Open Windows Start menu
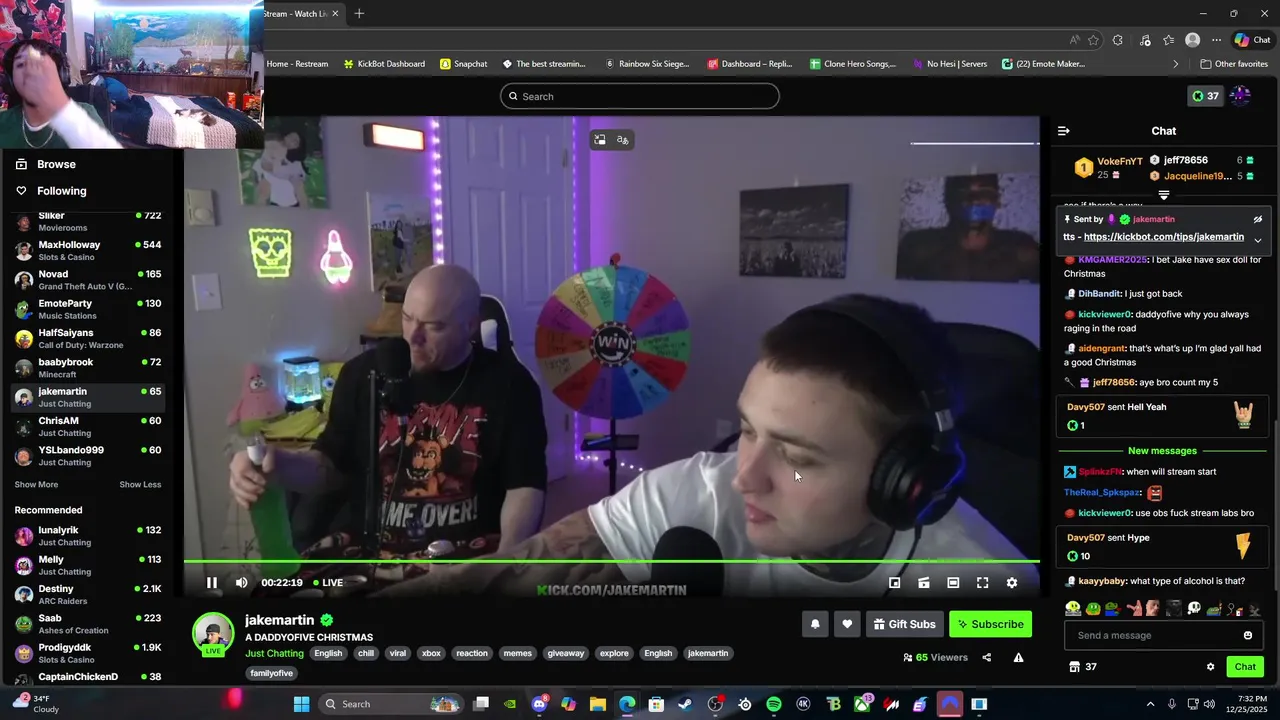The image size is (1280, 720). click(301, 704)
